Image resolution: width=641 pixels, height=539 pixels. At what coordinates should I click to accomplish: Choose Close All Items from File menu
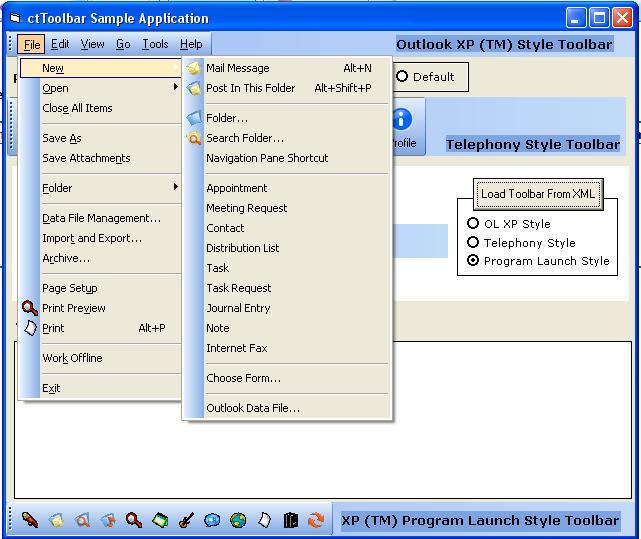point(100,108)
